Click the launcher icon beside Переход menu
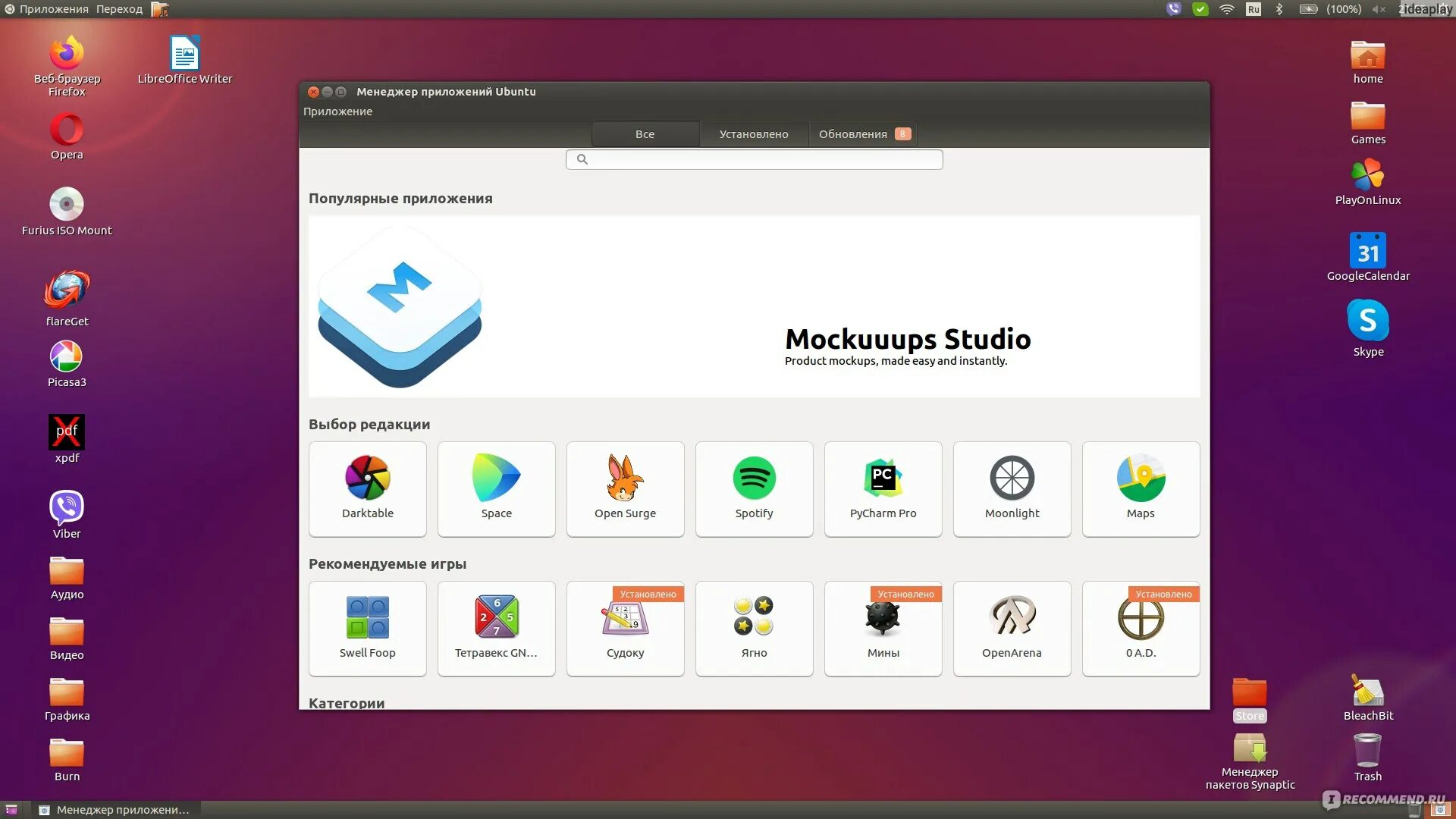The image size is (1456, 819). (x=160, y=9)
